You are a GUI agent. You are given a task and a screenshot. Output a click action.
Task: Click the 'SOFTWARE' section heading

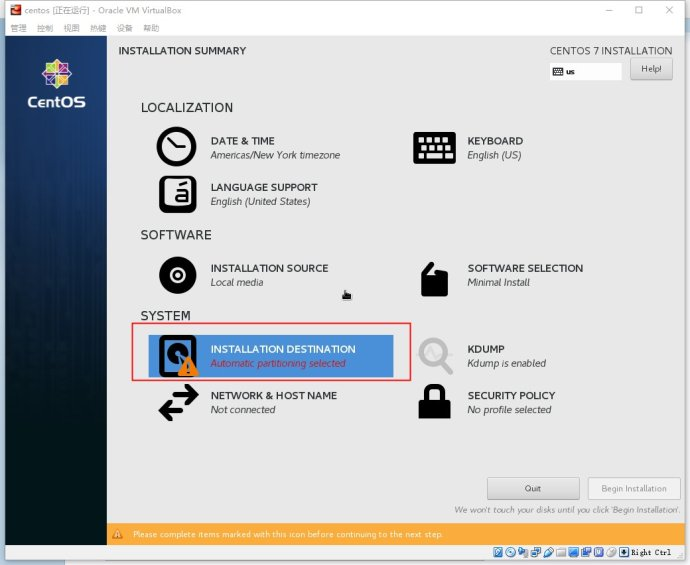tap(176, 235)
